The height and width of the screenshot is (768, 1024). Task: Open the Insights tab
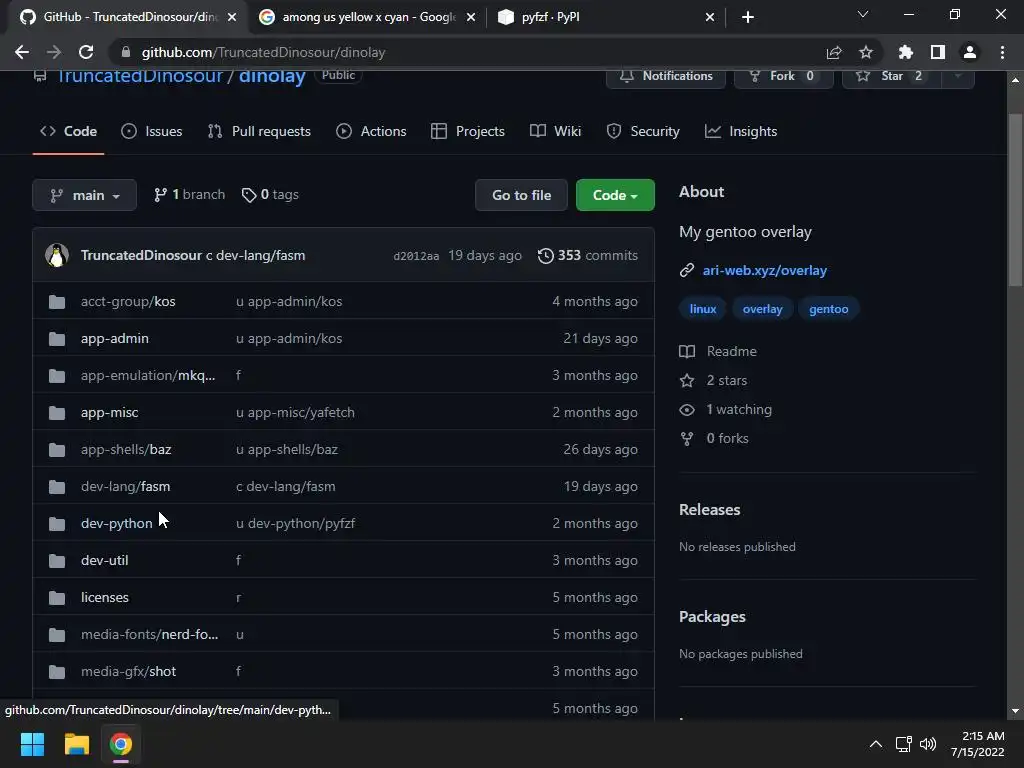coord(741,131)
